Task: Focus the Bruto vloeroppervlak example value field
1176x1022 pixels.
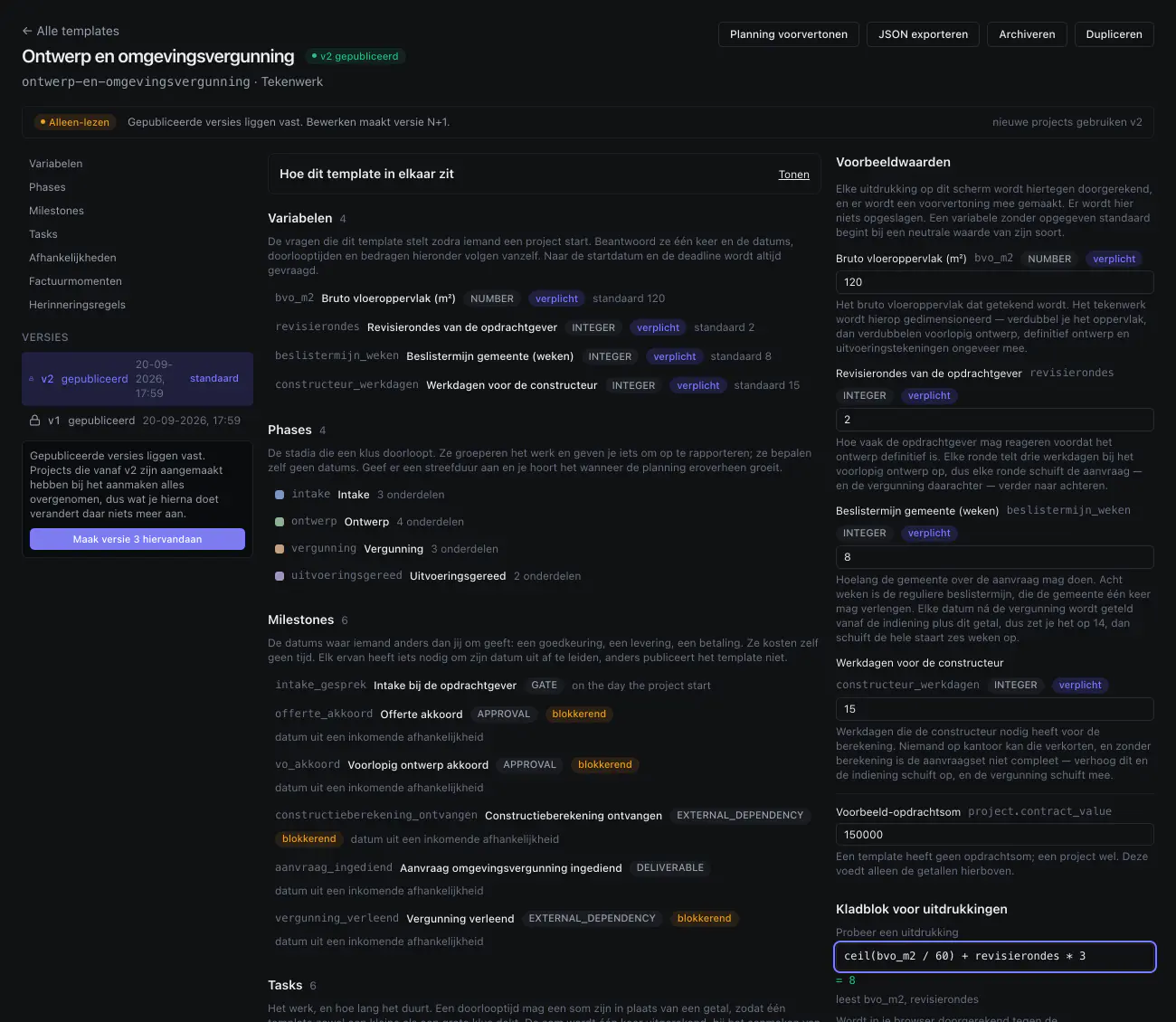Action: coord(995,282)
